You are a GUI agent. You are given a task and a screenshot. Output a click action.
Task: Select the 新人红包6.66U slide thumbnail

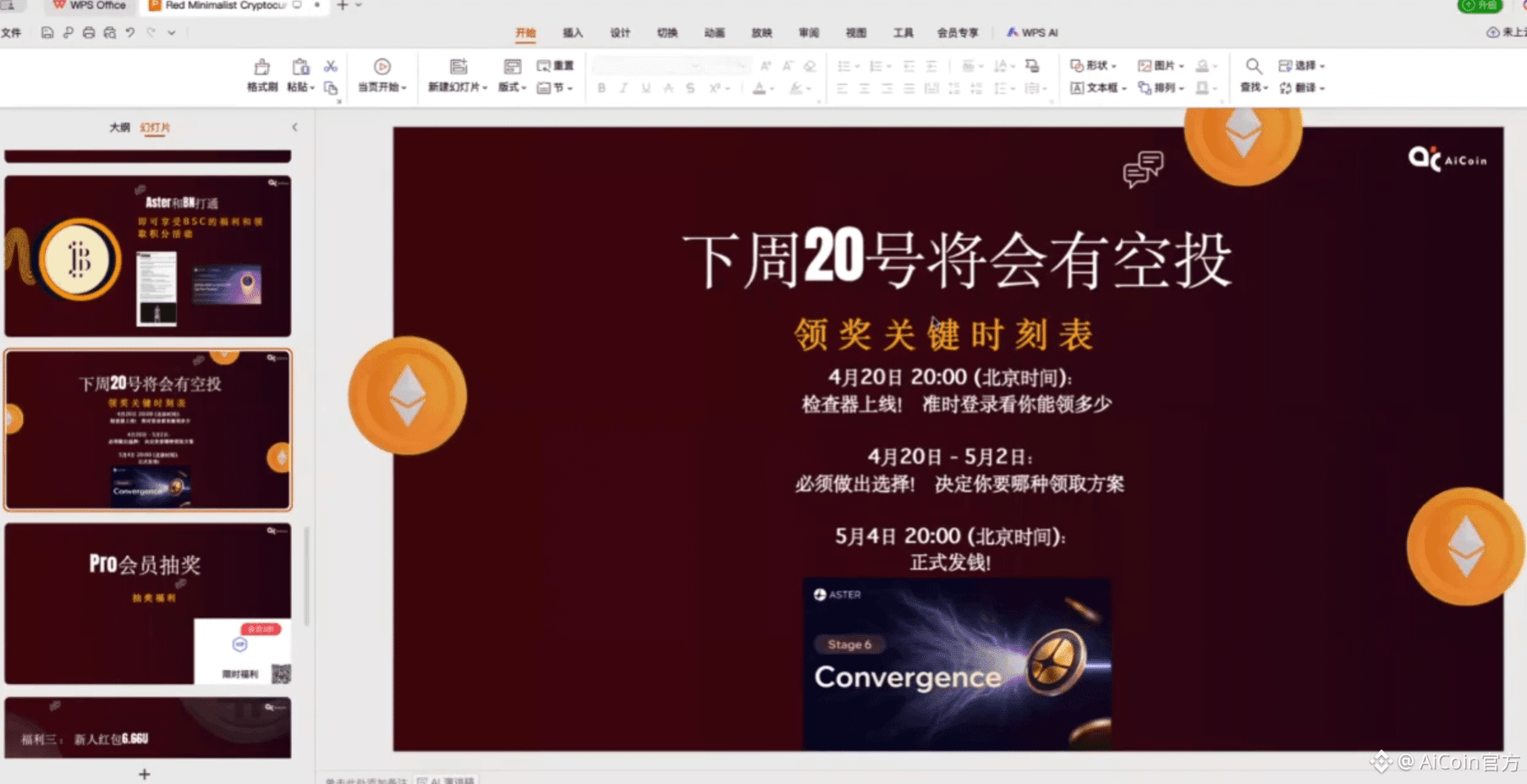coord(148,727)
